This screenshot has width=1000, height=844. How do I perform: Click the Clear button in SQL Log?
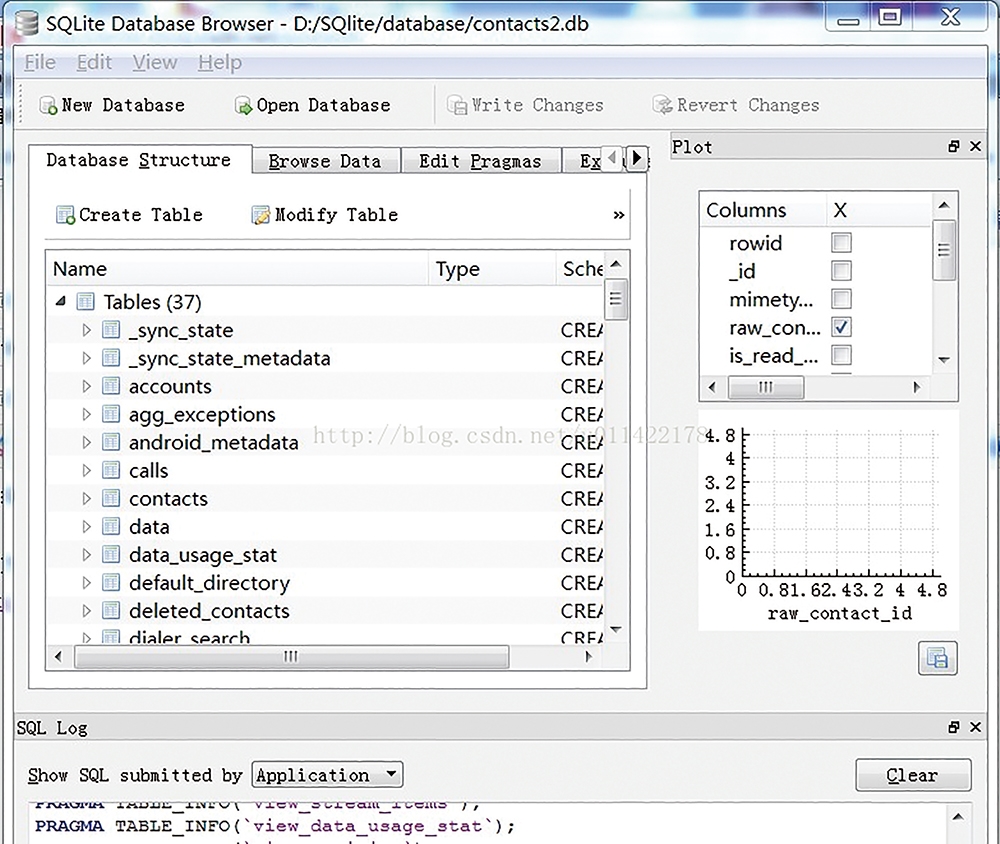point(913,775)
